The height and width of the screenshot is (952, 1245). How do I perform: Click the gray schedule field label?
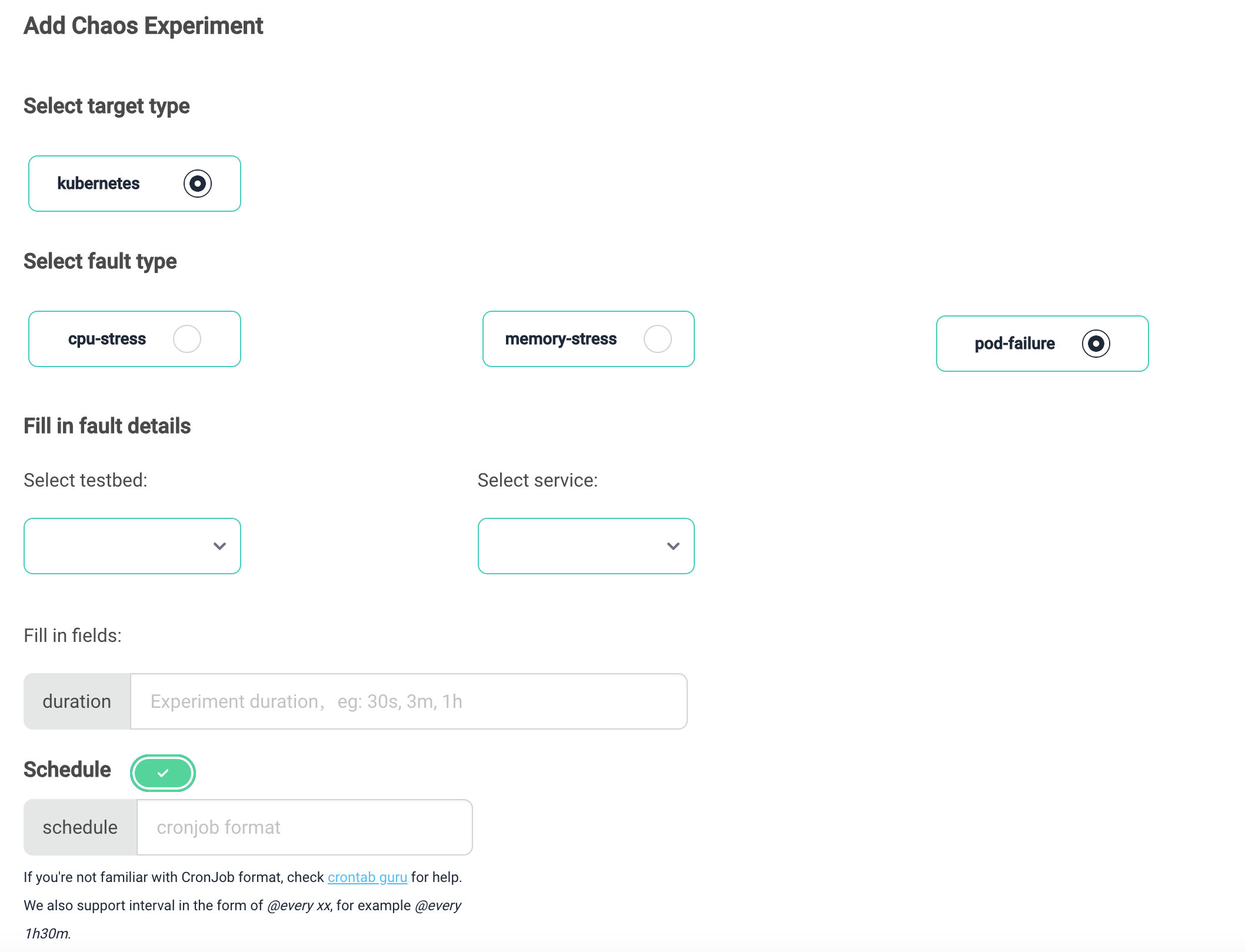point(80,827)
